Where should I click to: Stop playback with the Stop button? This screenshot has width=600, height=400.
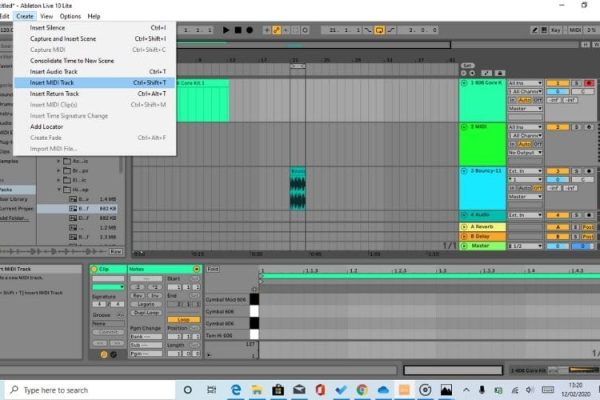click(x=238, y=30)
